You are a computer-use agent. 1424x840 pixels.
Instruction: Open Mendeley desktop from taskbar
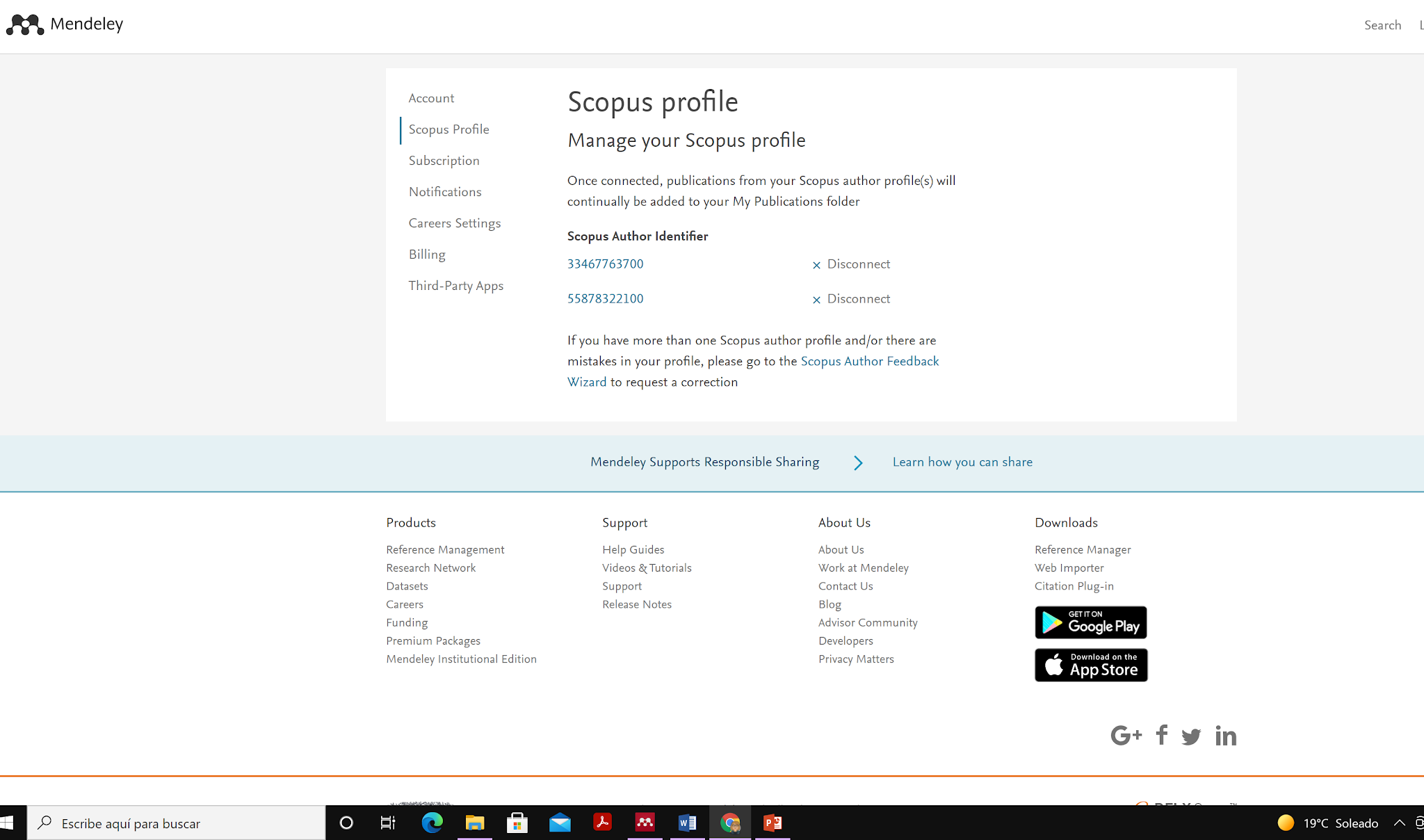pyautogui.click(x=645, y=823)
